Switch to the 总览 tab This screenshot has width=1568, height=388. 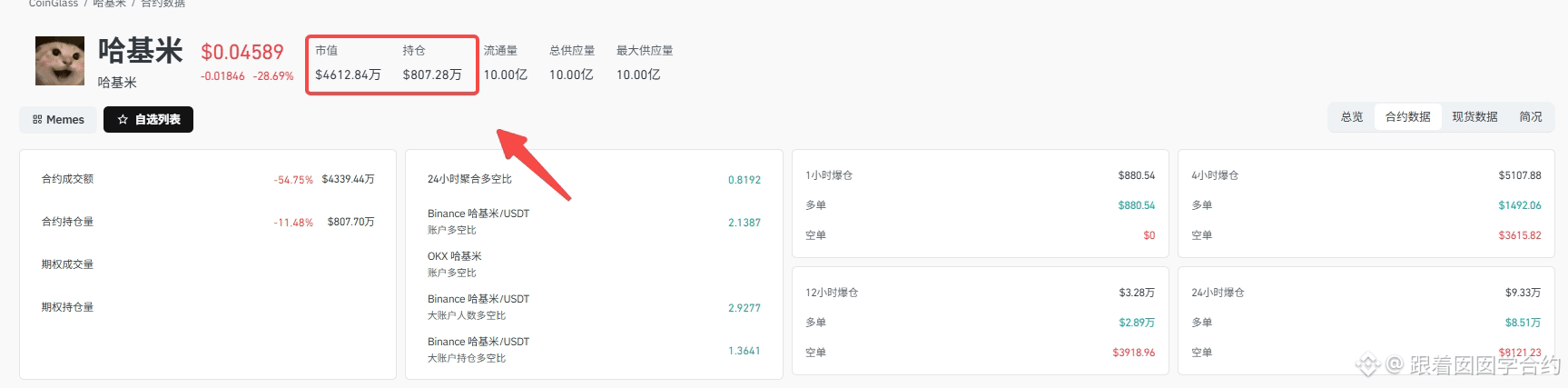tap(1352, 116)
